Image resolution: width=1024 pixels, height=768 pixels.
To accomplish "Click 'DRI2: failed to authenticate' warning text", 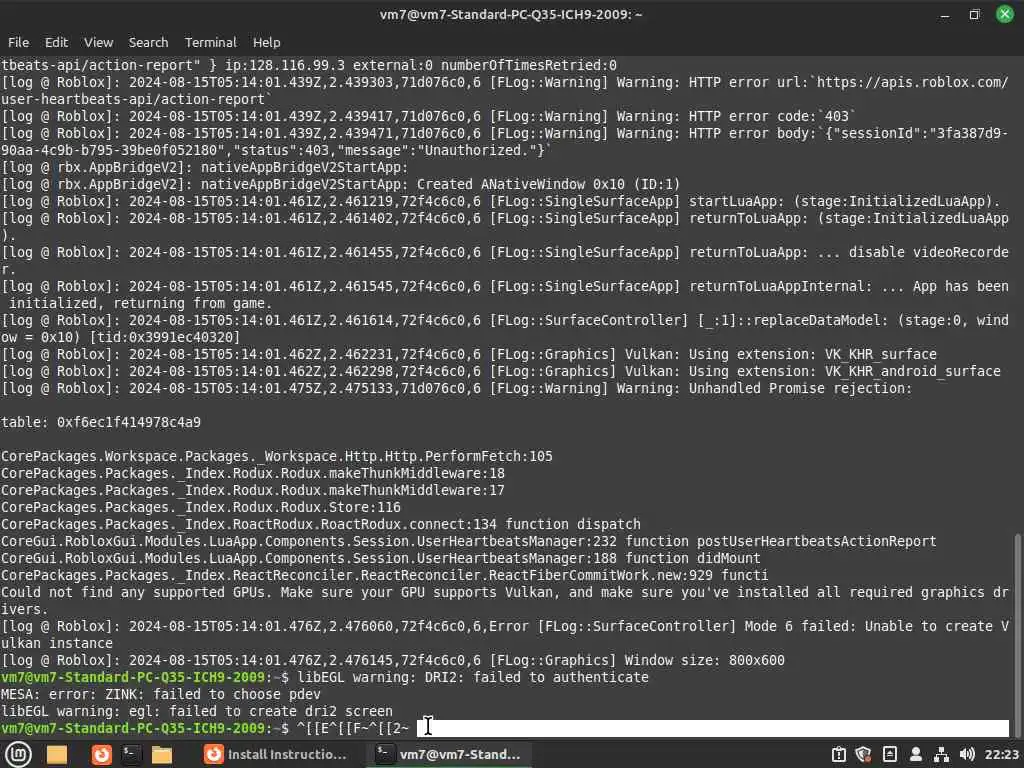I will click(x=537, y=677).
